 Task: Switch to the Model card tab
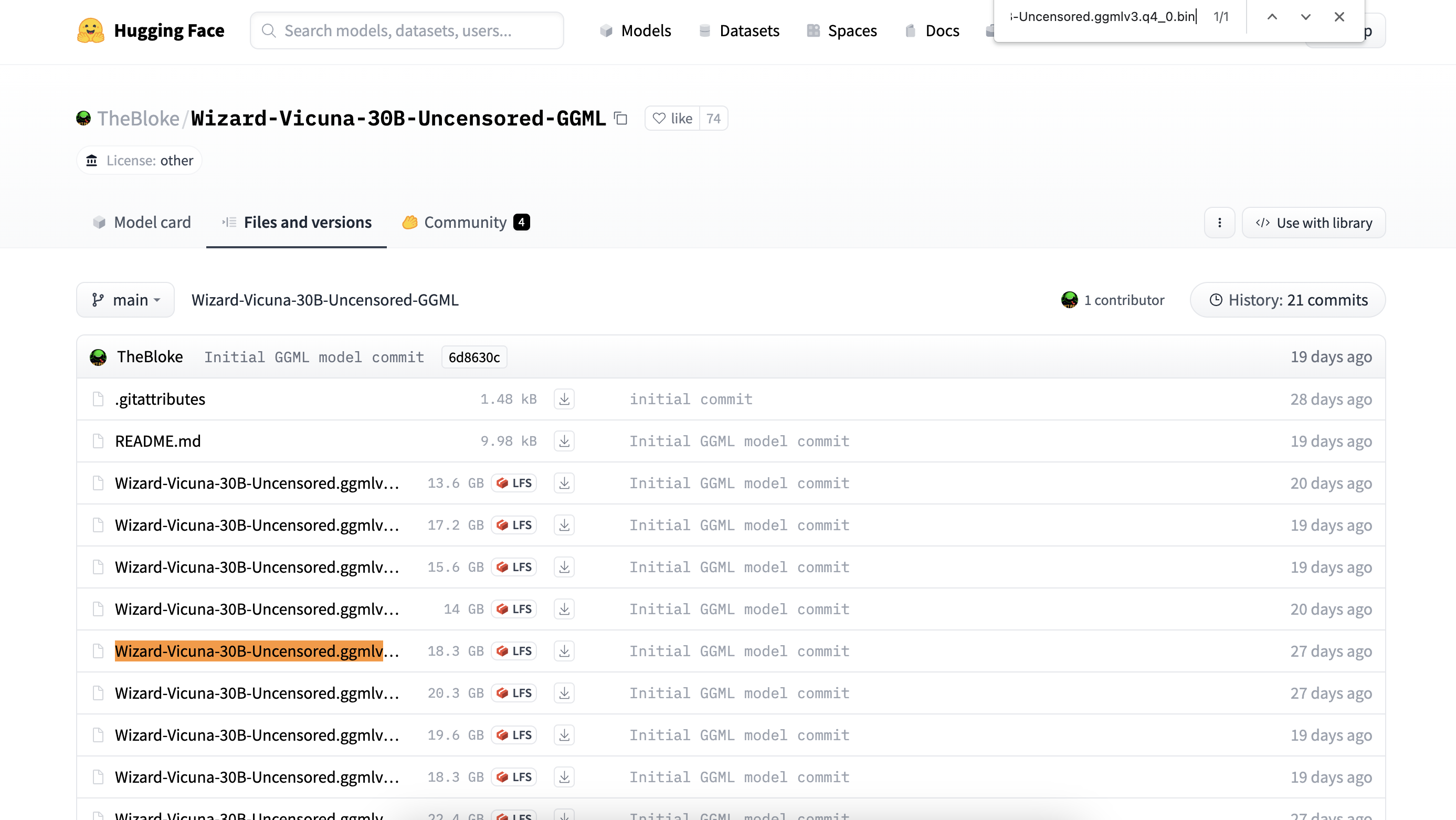click(142, 222)
